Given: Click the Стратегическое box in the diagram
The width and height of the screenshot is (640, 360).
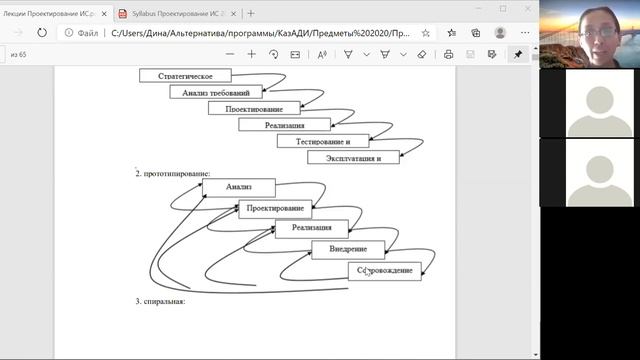Looking at the screenshot, I should coord(185,76).
